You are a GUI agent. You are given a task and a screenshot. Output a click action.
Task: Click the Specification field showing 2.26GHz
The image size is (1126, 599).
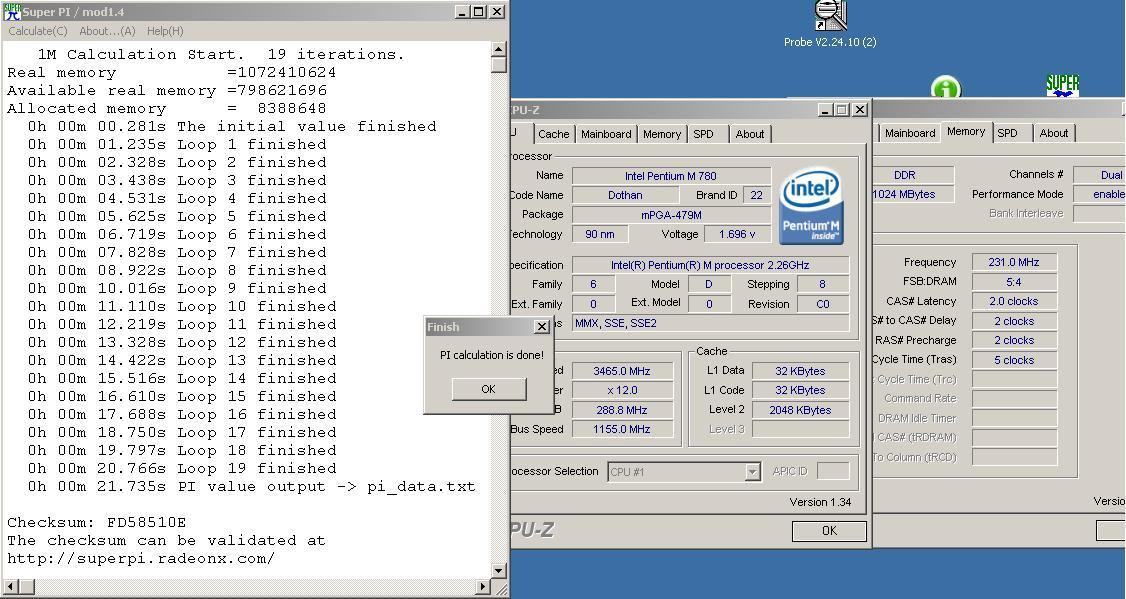pos(710,265)
